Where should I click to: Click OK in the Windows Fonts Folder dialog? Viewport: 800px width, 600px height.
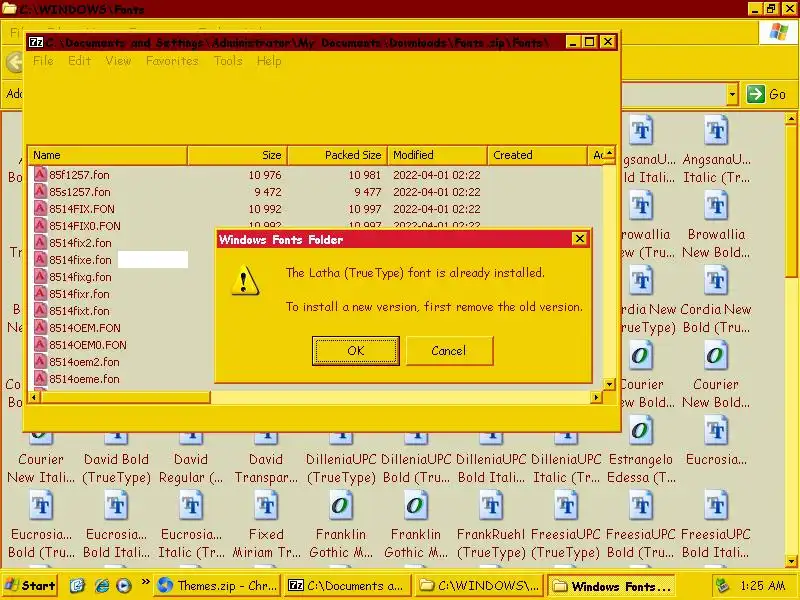tap(356, 351)
